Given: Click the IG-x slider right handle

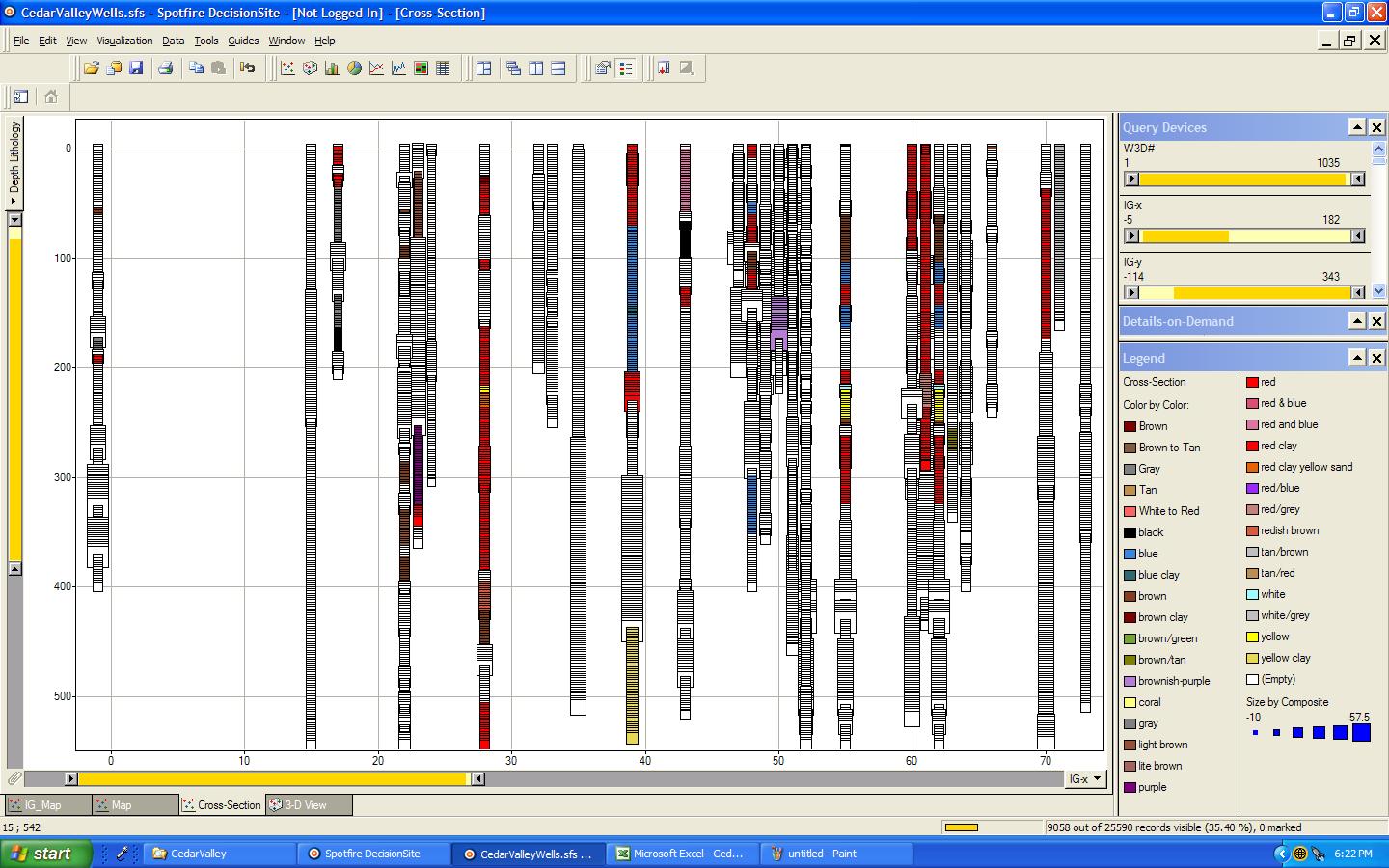Looking at the screenshot, I should coord(1358,236).
